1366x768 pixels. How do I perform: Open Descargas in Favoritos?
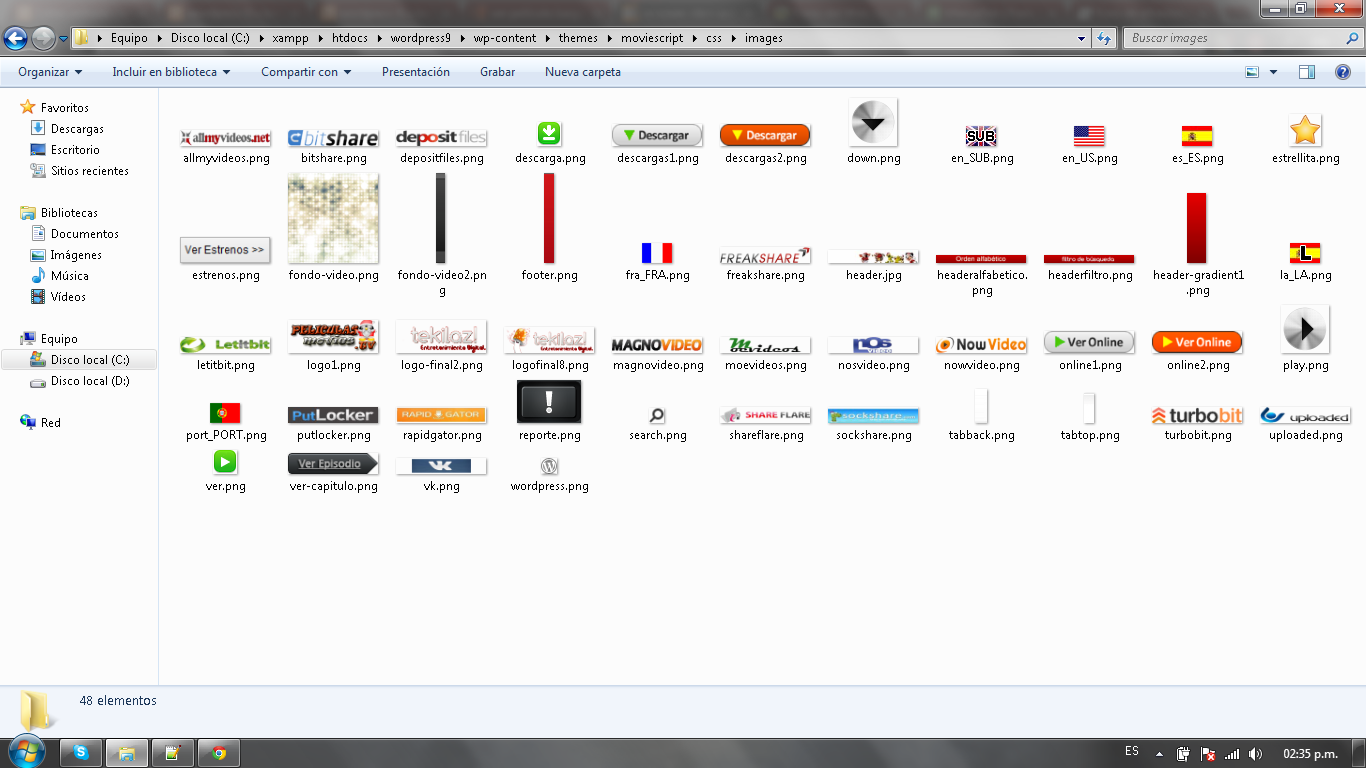click(77, 129)
